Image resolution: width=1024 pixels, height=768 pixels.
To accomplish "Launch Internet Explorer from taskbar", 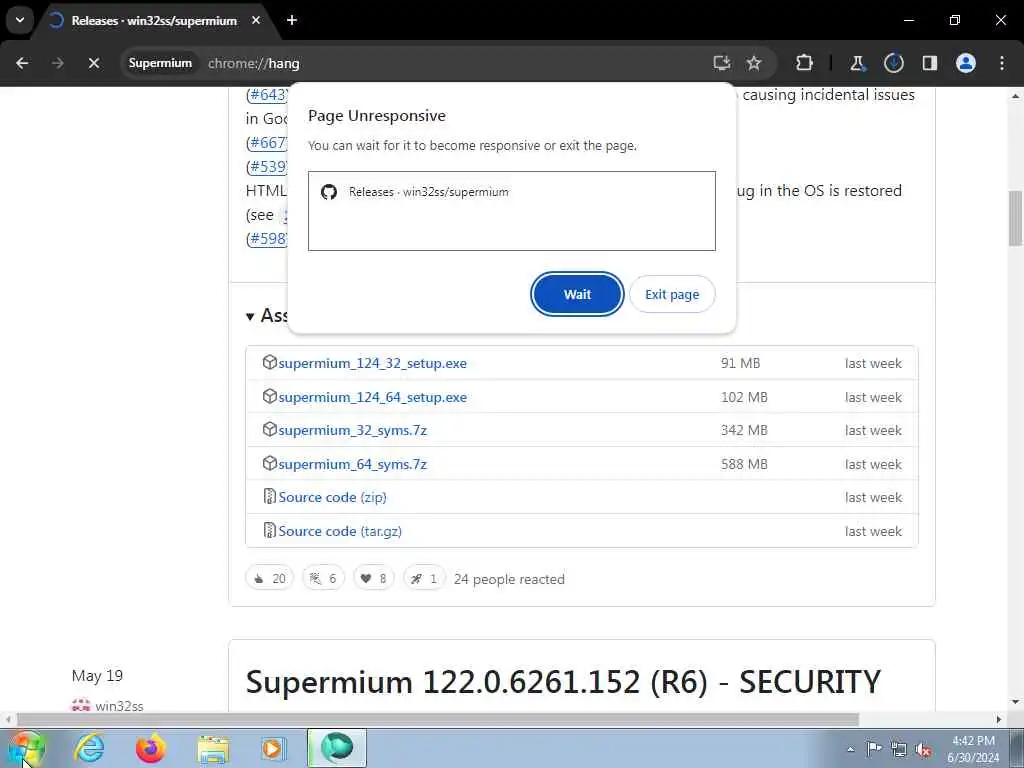I will click(89, 748).
